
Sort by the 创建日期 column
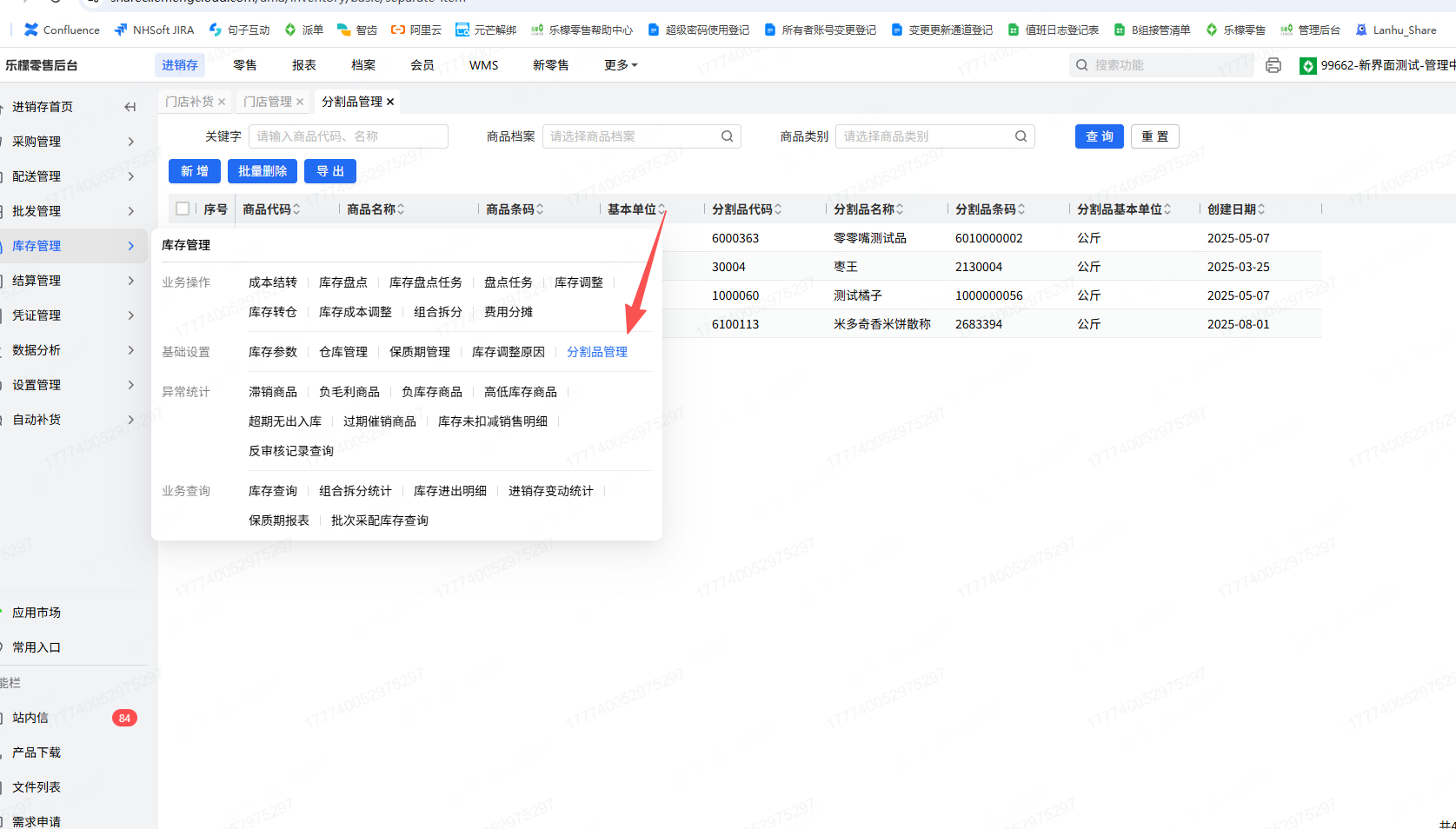1261,209
